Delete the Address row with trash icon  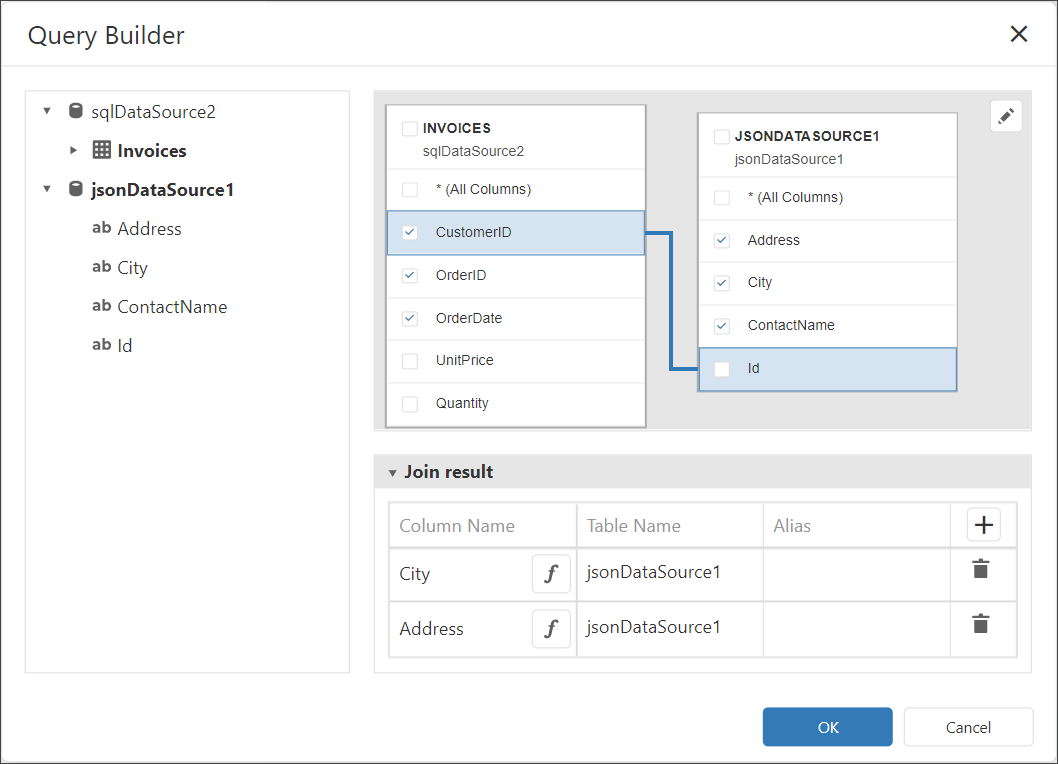pos(981,625)
